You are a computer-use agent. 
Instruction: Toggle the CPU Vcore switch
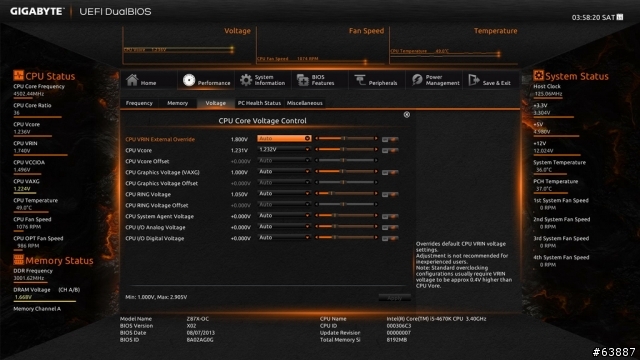(x=390, y=151)
